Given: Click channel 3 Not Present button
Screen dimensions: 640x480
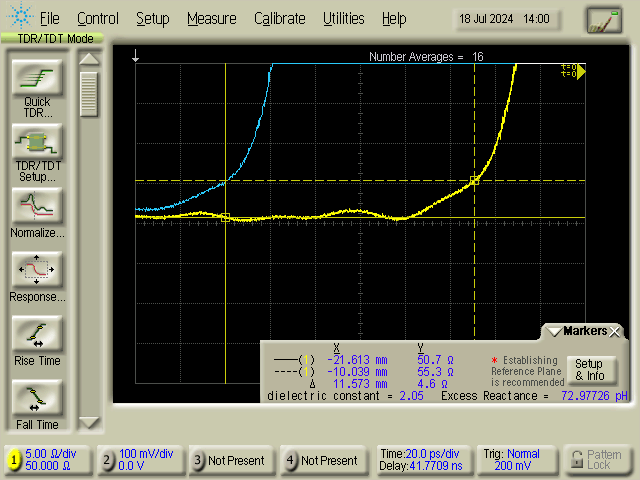Looking at the screenshot, I should [x=230, y=460].
